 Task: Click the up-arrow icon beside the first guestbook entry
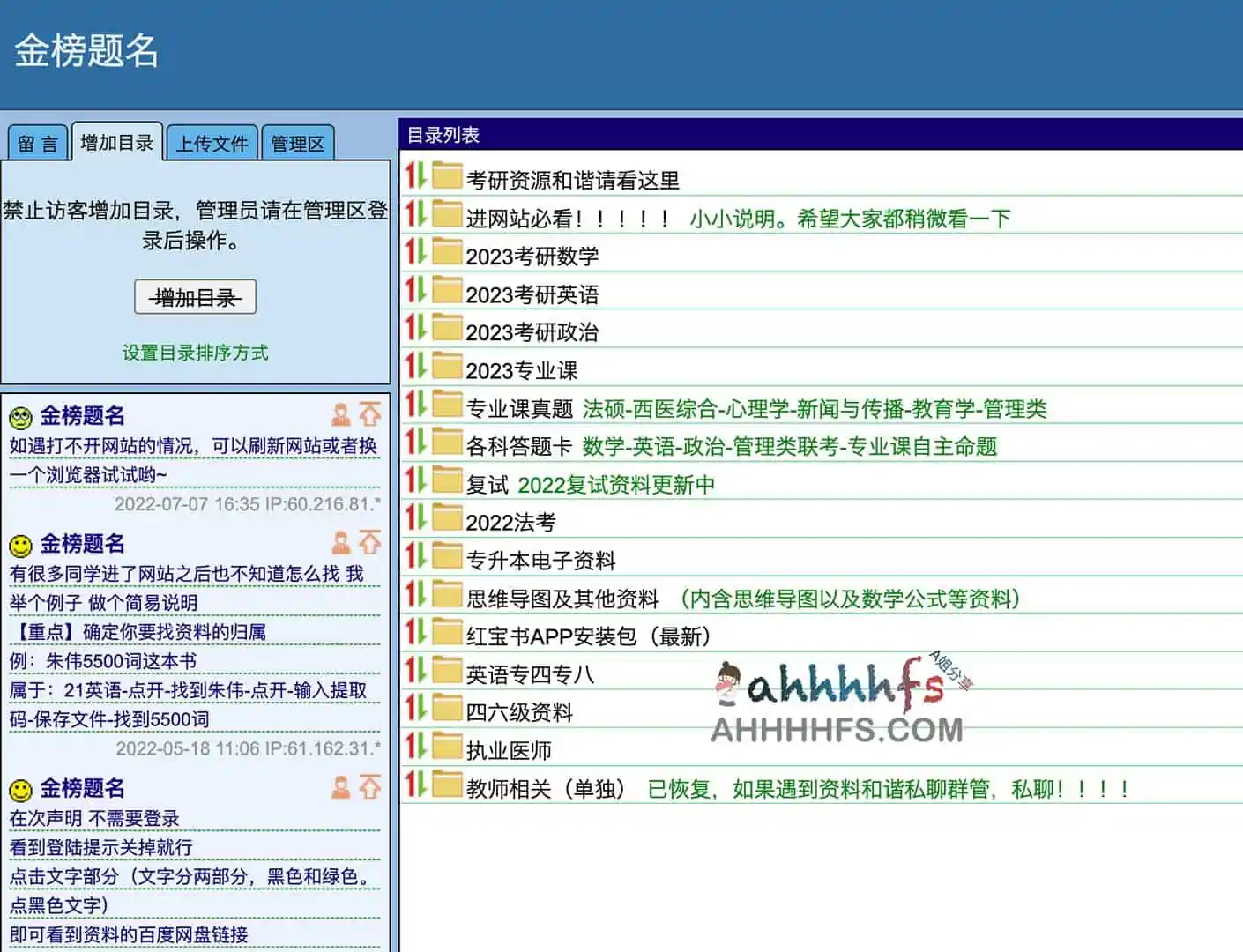[369, 414]
